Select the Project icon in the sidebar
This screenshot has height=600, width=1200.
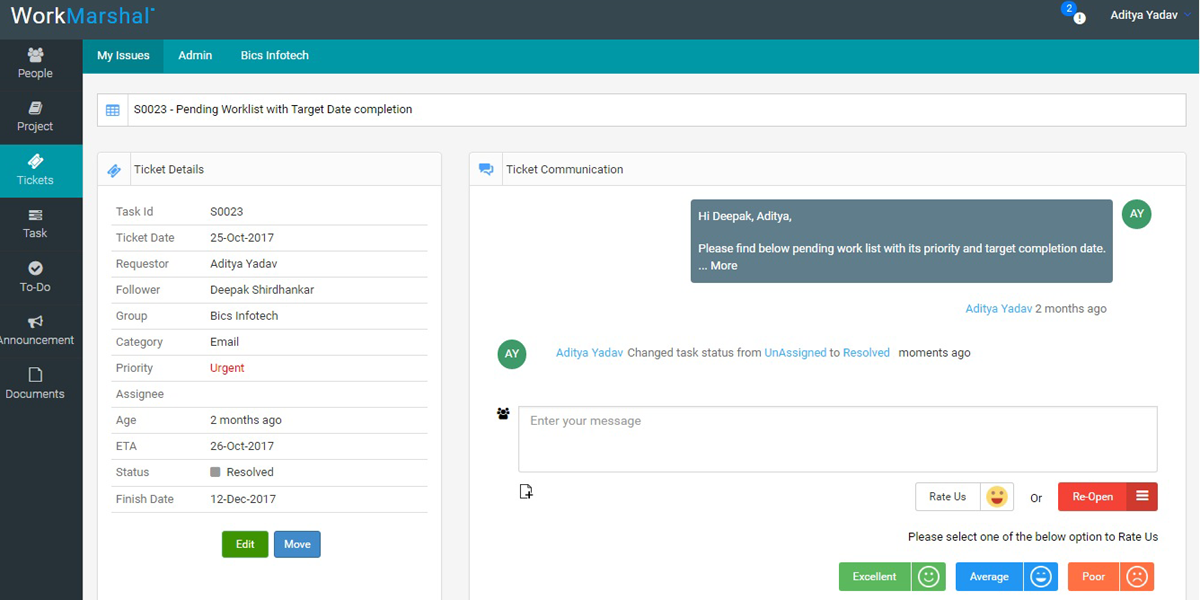click(x=34, y=117)
